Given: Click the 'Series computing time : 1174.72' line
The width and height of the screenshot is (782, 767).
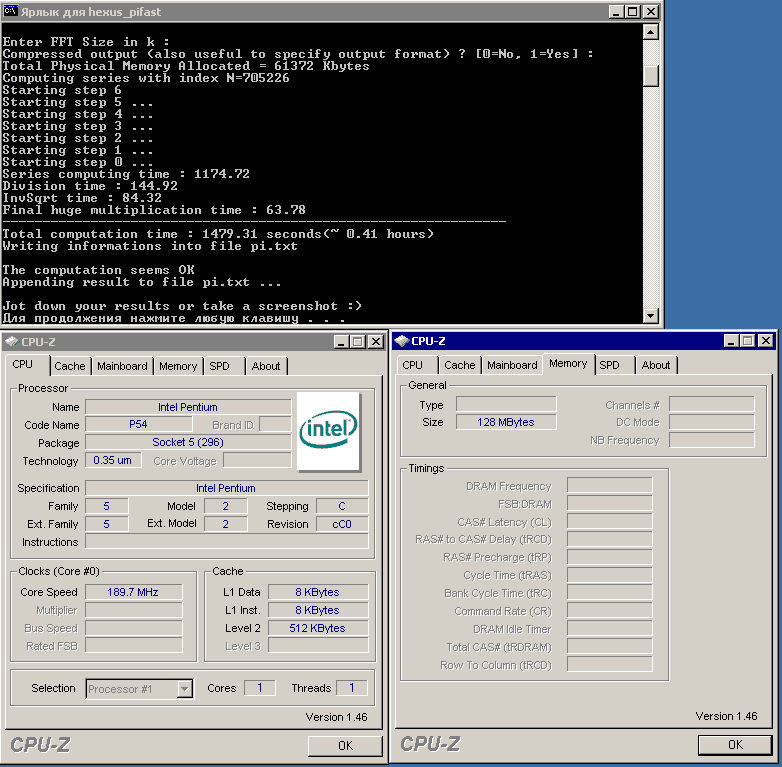Looking at the screenshot, I should pos(126,174).
